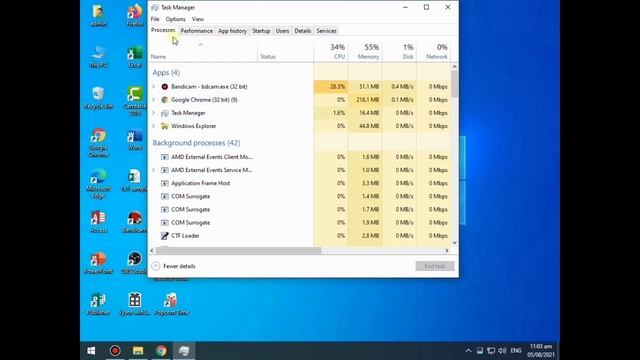Click the Windows Explorer folder icon in list

click(x=165, y=126)
